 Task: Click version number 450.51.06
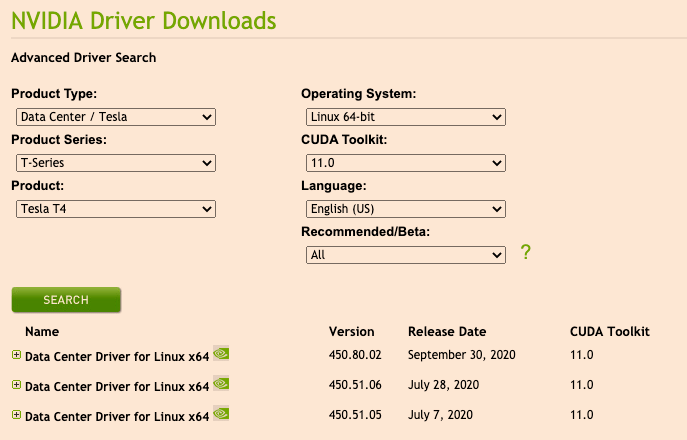click(355, 385)
